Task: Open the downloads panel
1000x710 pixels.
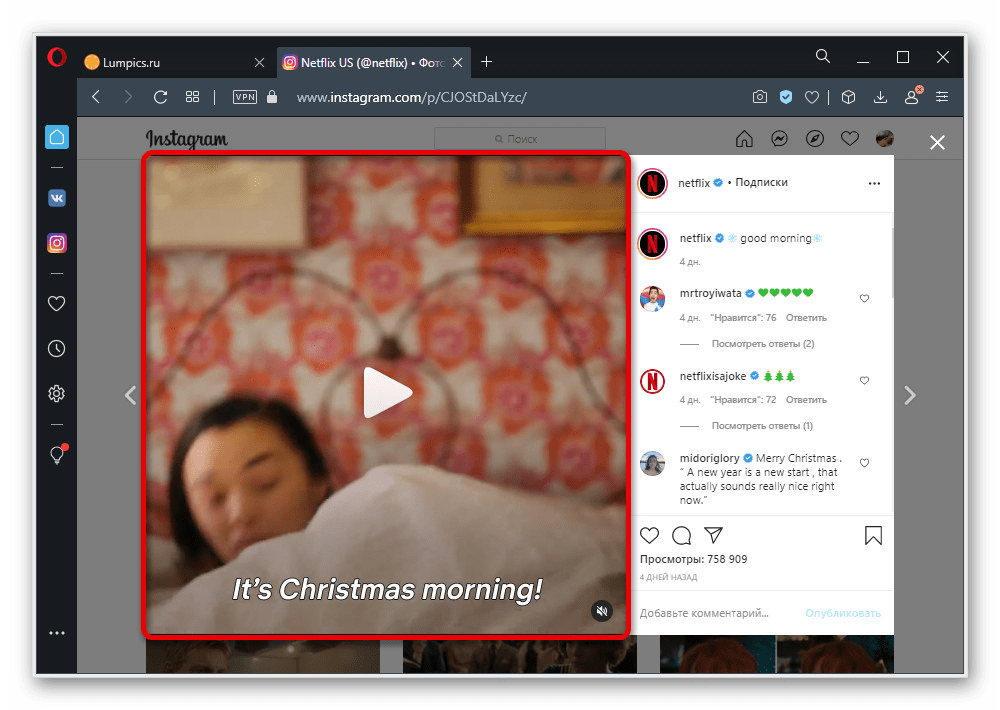Action: coord(880,97)
